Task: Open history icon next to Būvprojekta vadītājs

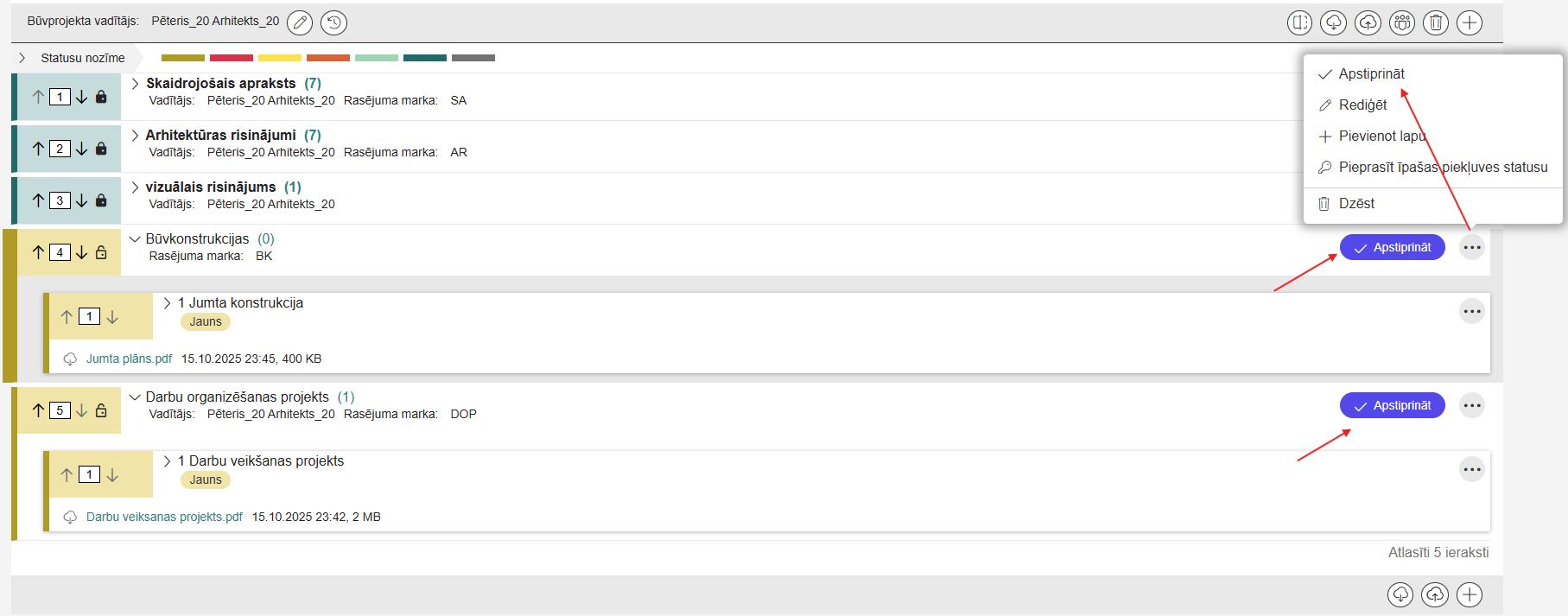Action: pyautogui.click(x=333, y=22)
